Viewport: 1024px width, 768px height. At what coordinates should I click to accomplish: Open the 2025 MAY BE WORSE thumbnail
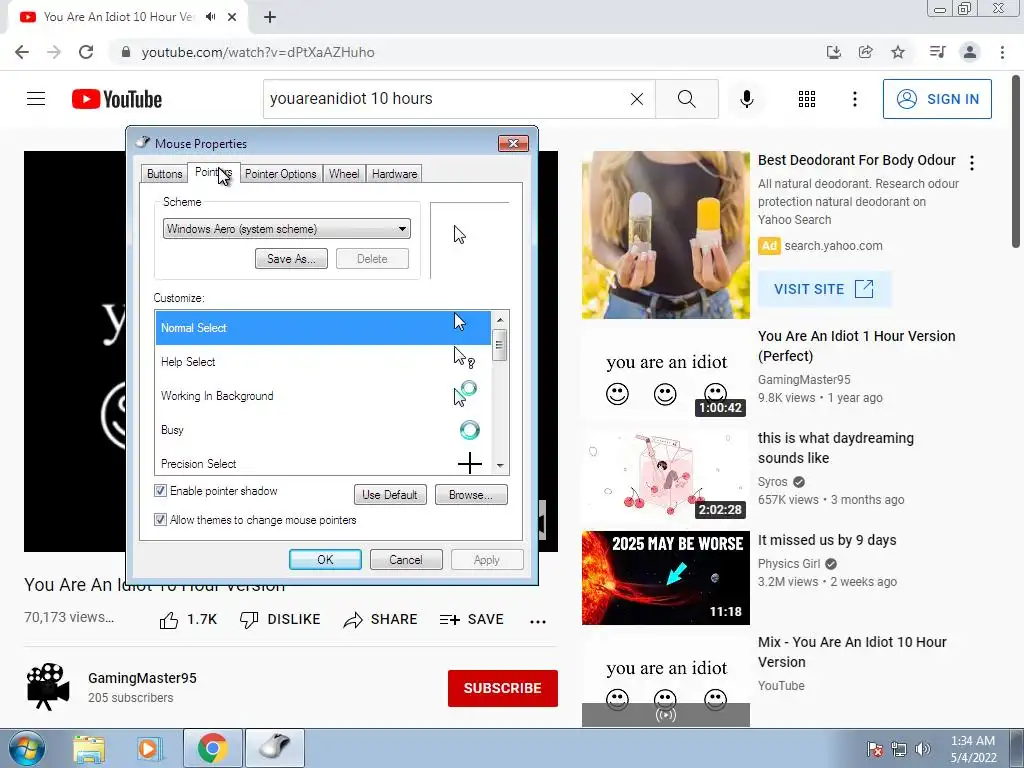(x=665, y=578)
